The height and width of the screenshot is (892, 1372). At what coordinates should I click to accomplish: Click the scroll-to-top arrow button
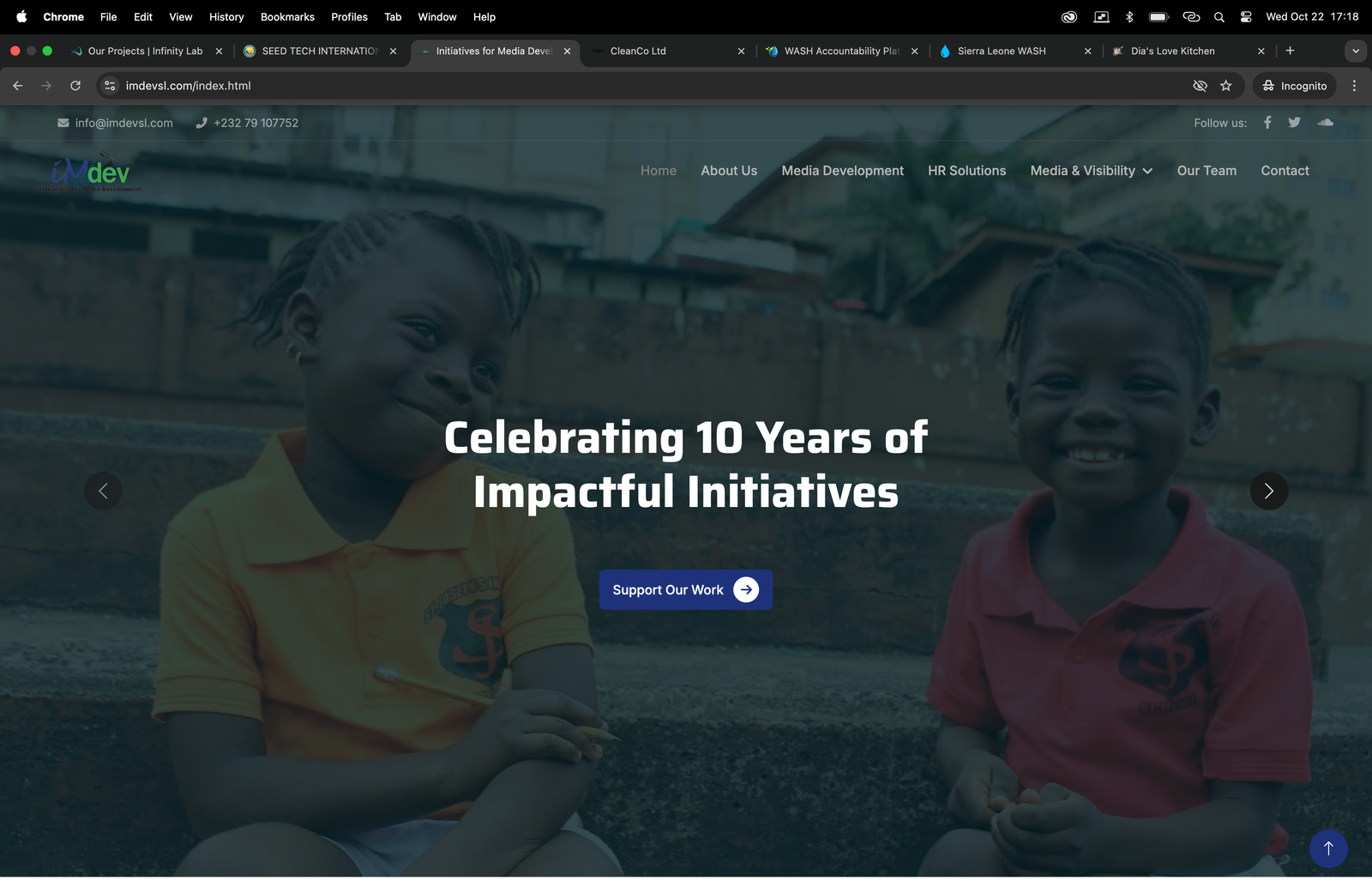1327,848
